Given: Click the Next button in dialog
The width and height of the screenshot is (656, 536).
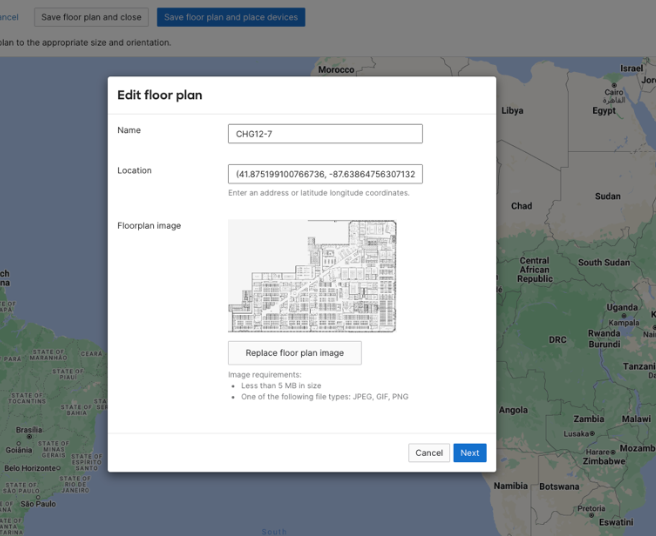Looking at the screenshot, I should (469, 453).
